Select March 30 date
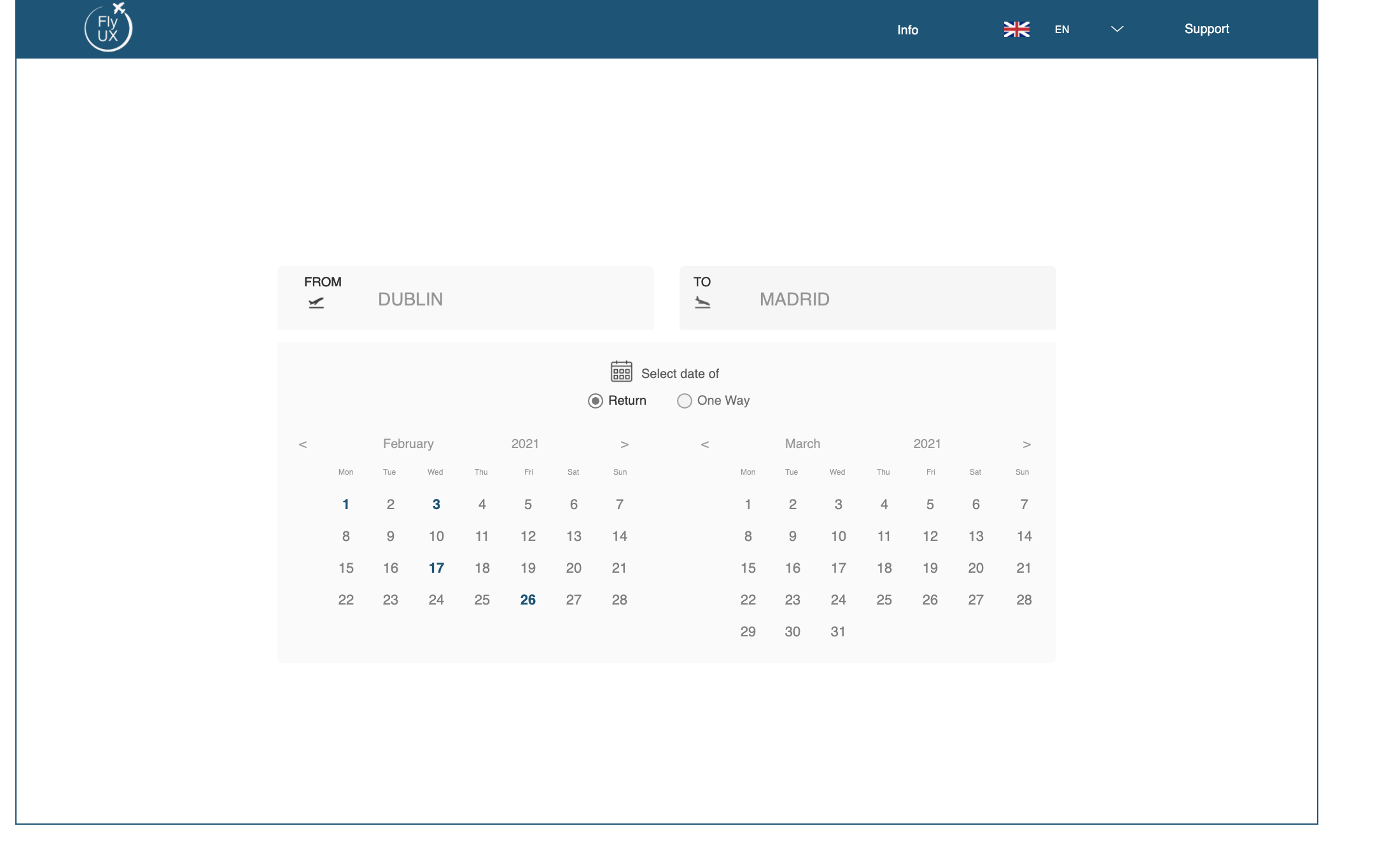This screenshot has height=868, width=1382. tap(793, 632)
